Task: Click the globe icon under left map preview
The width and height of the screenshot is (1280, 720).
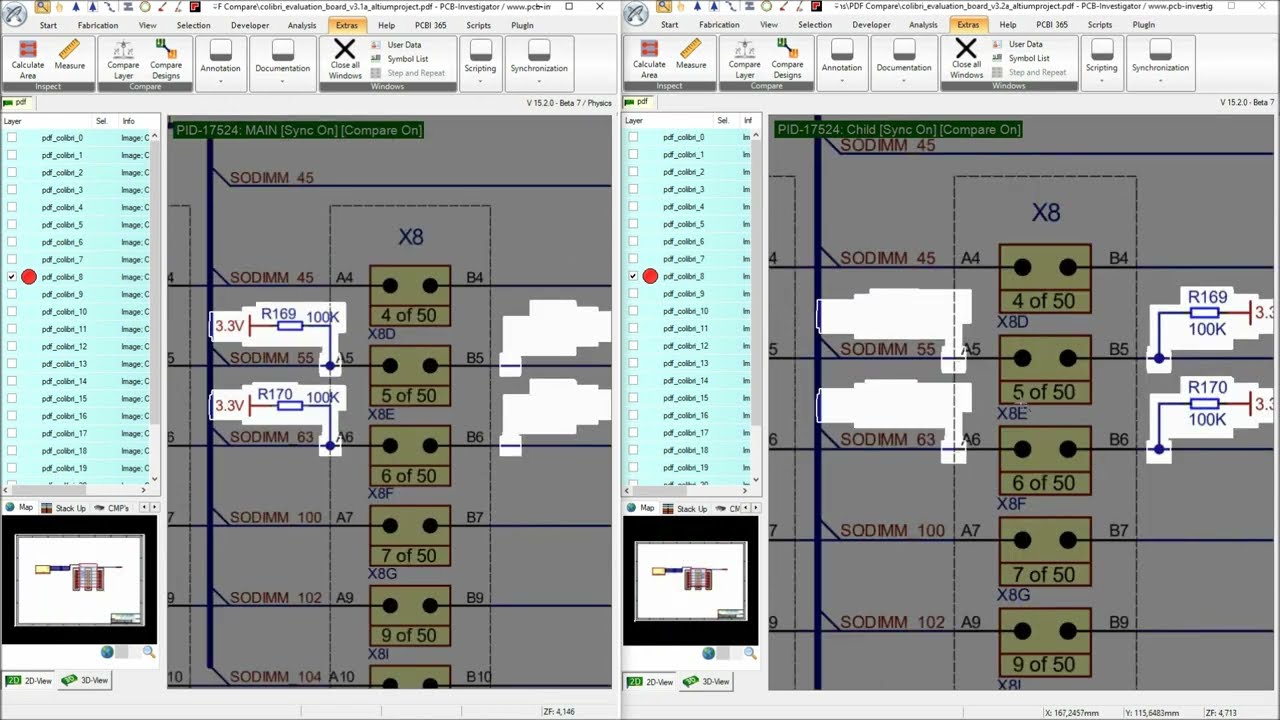Action: click(107, 652)
